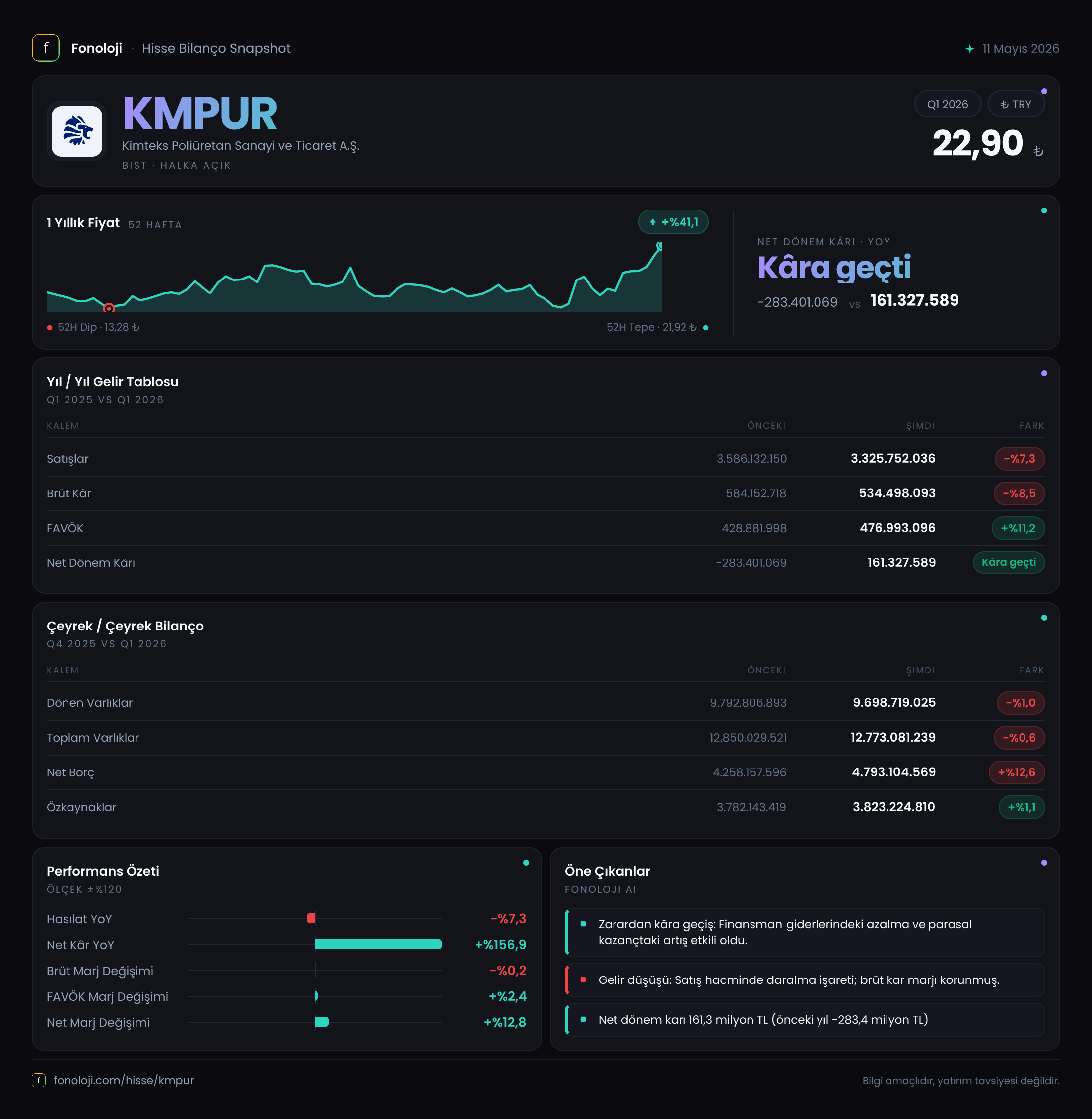Click the +%11,2 FAVÖK change badge
Screen dimensions: 1092x1119
[1018, 528]
